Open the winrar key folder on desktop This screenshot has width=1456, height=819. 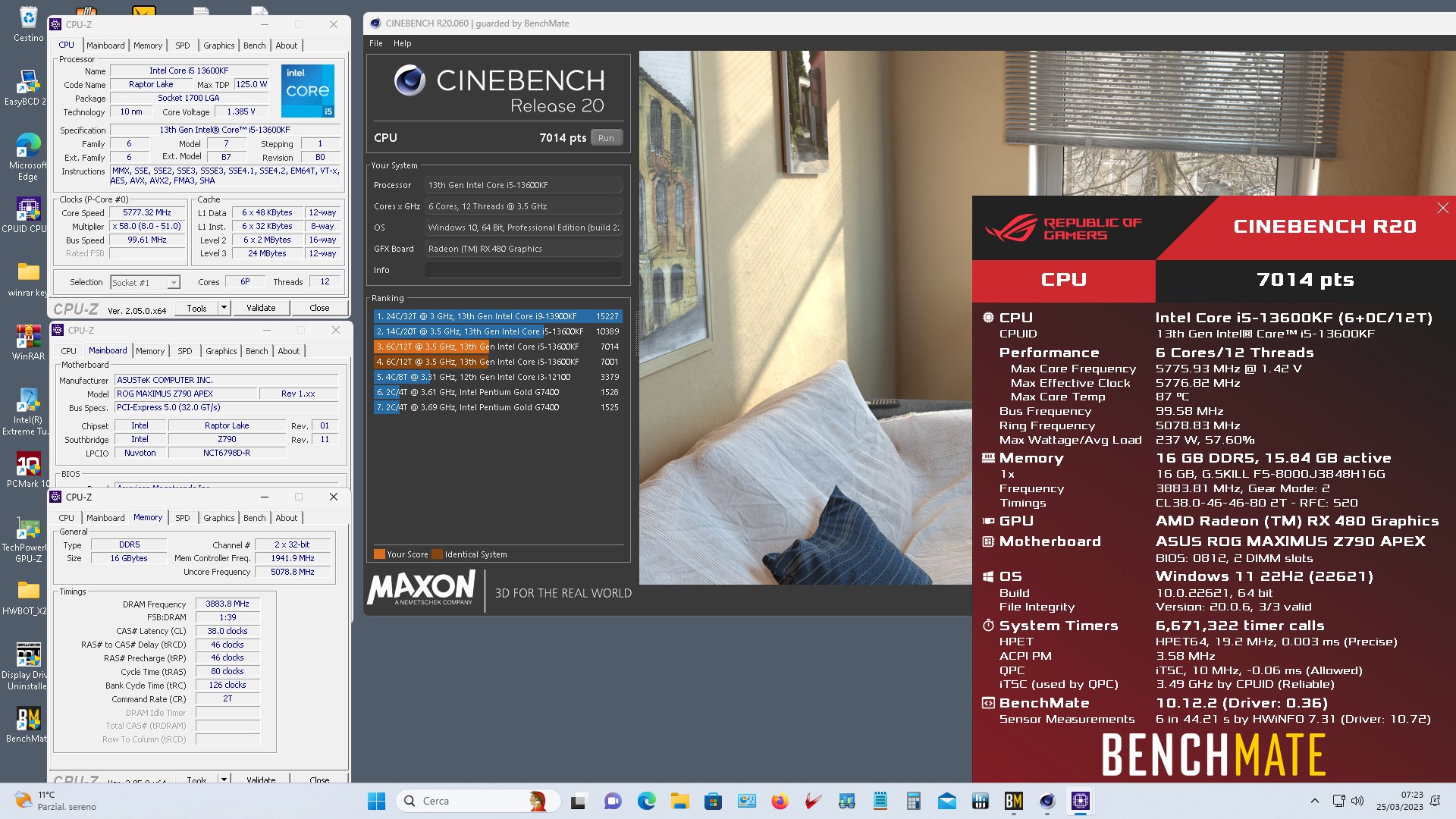tap(27, 279)
